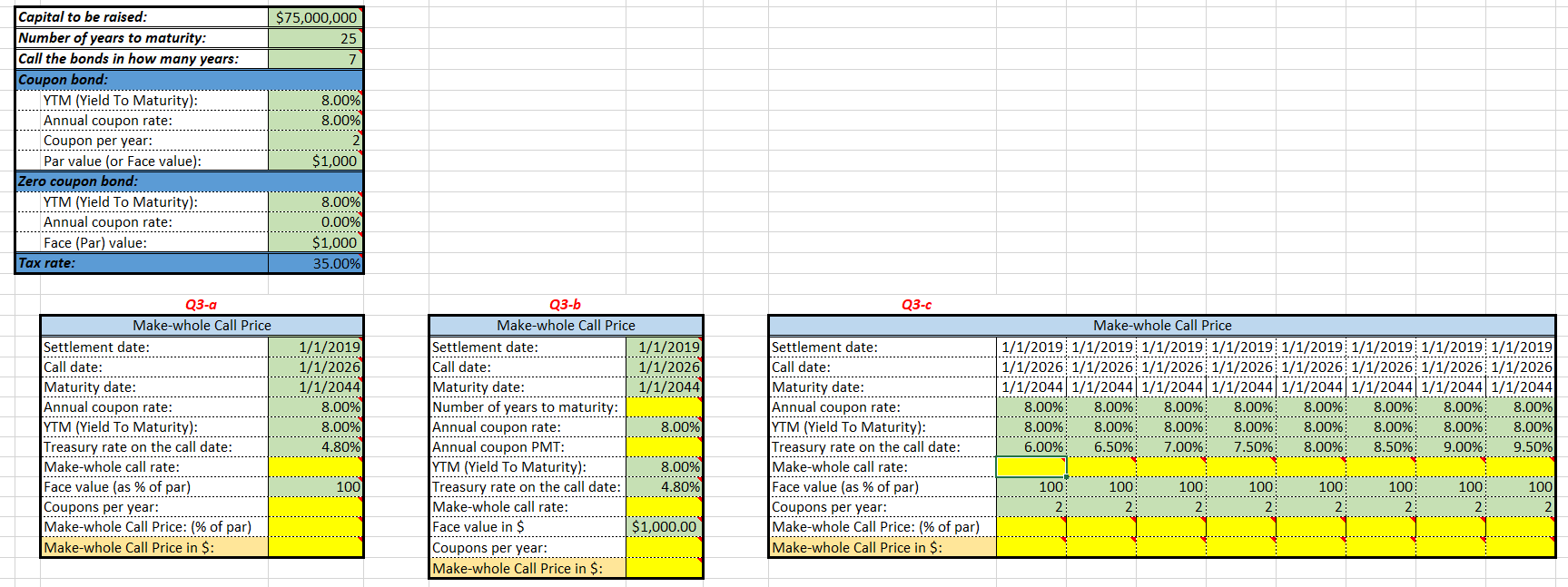The height and width of the screenshot is (587, 1568).
Task: Select the 0.00% annual coupon rate cell
Action: pyautogui.click(x=315, y=222)
